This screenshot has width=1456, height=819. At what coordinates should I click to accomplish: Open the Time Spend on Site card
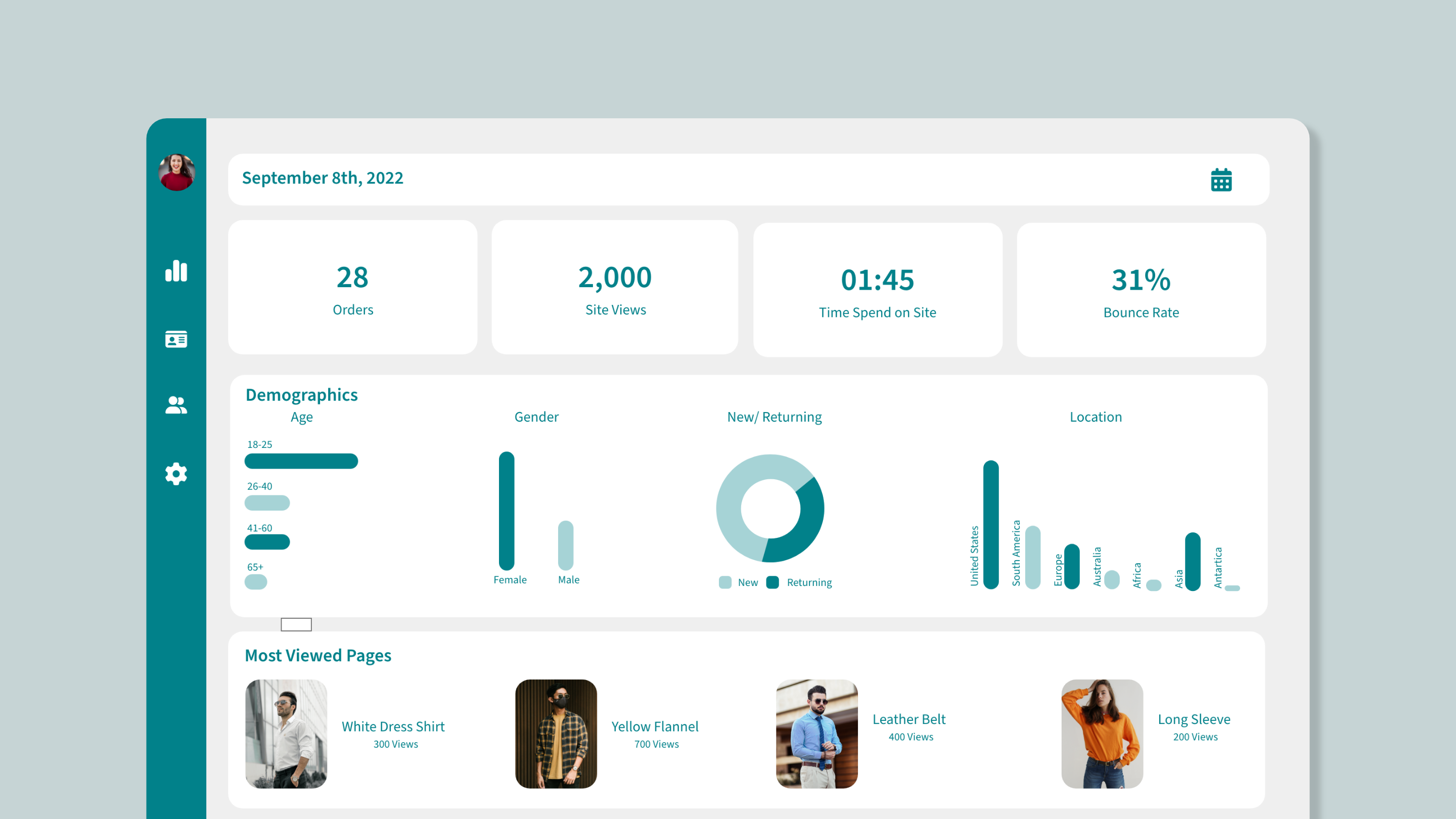point(877,289)
